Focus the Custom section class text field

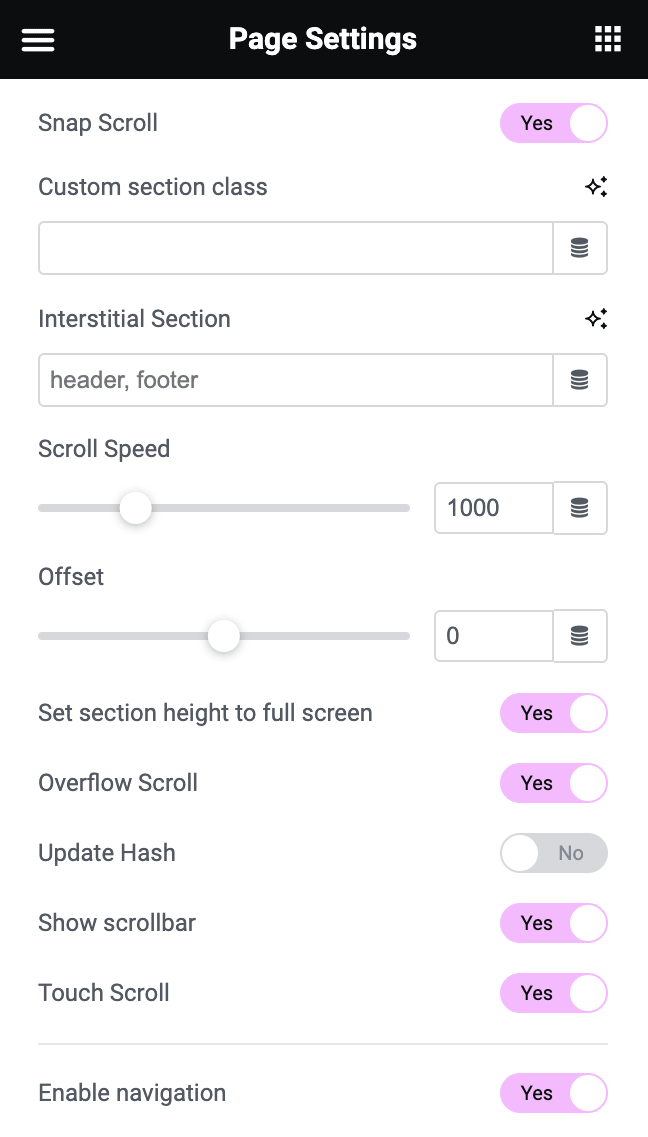(x=295, y=248)
